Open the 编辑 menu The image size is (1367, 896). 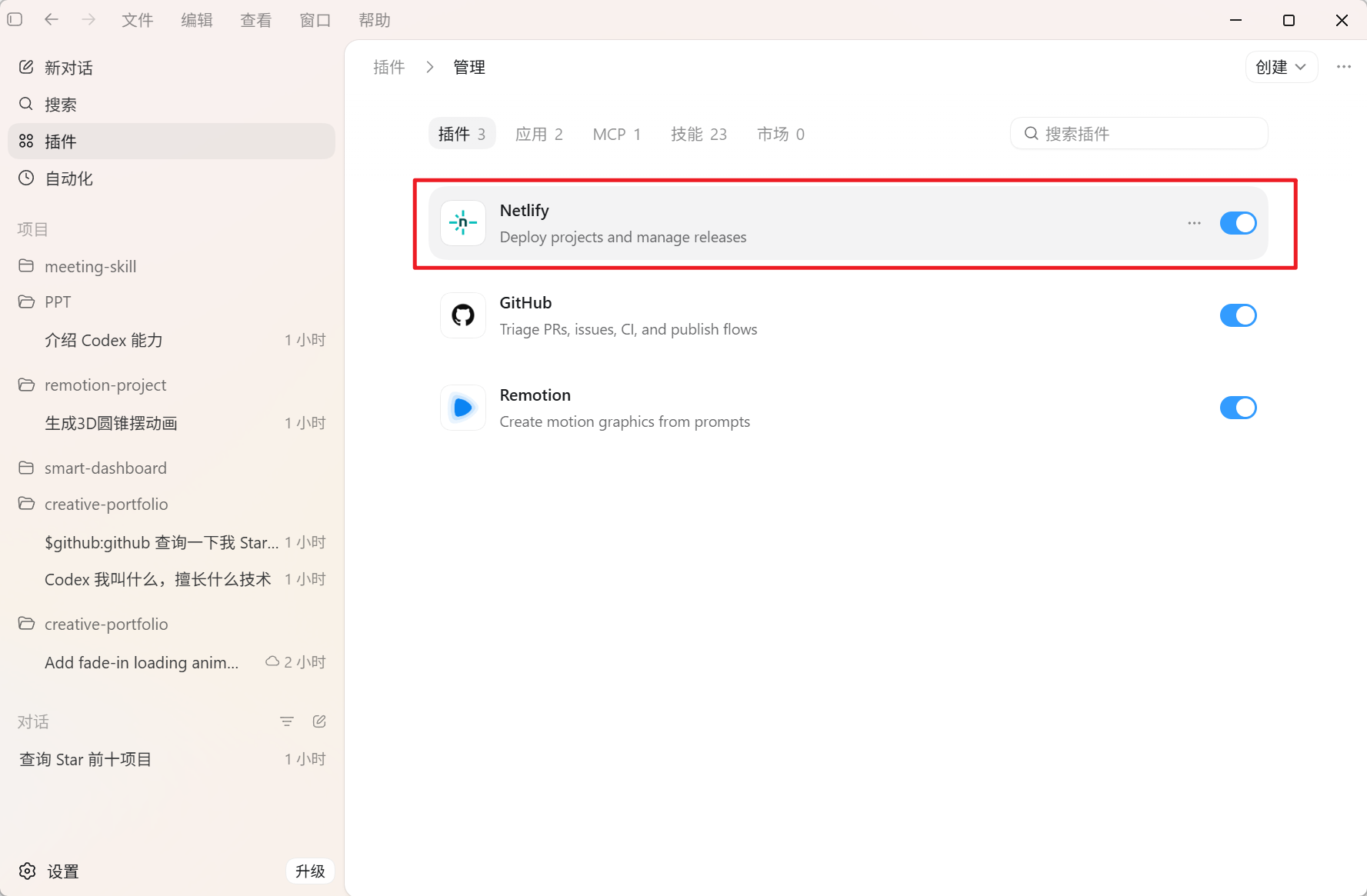(197, 20)
